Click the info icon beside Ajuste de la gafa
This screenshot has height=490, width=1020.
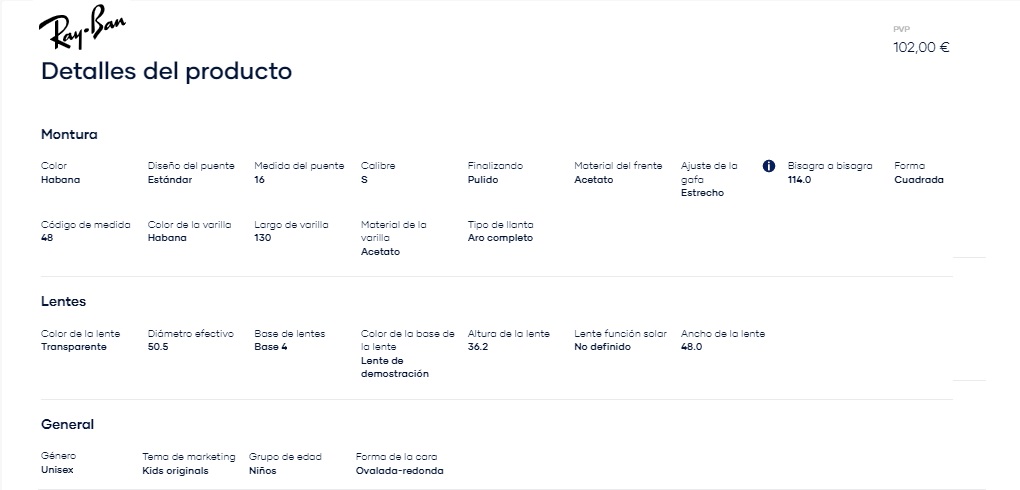[768, 166]
